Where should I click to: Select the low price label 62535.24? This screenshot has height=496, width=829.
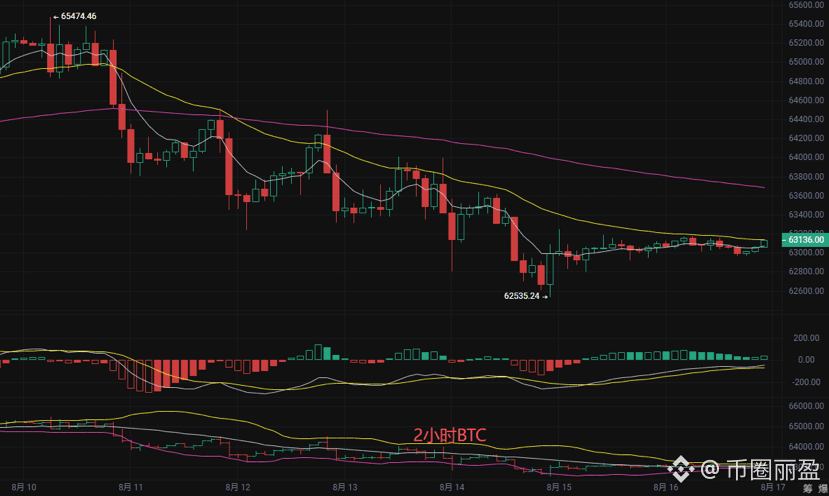pos(522,296)
